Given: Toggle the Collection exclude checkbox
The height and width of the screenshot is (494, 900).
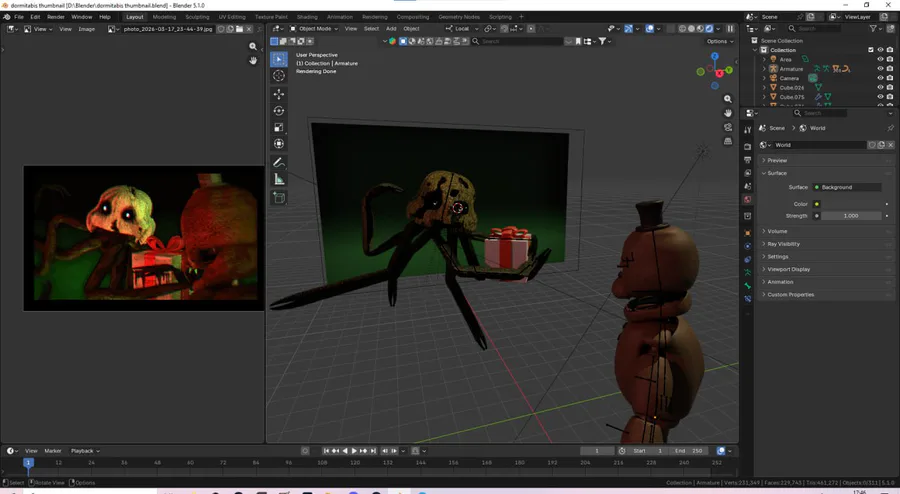Looking at the screenshot, I should (871, 50).
